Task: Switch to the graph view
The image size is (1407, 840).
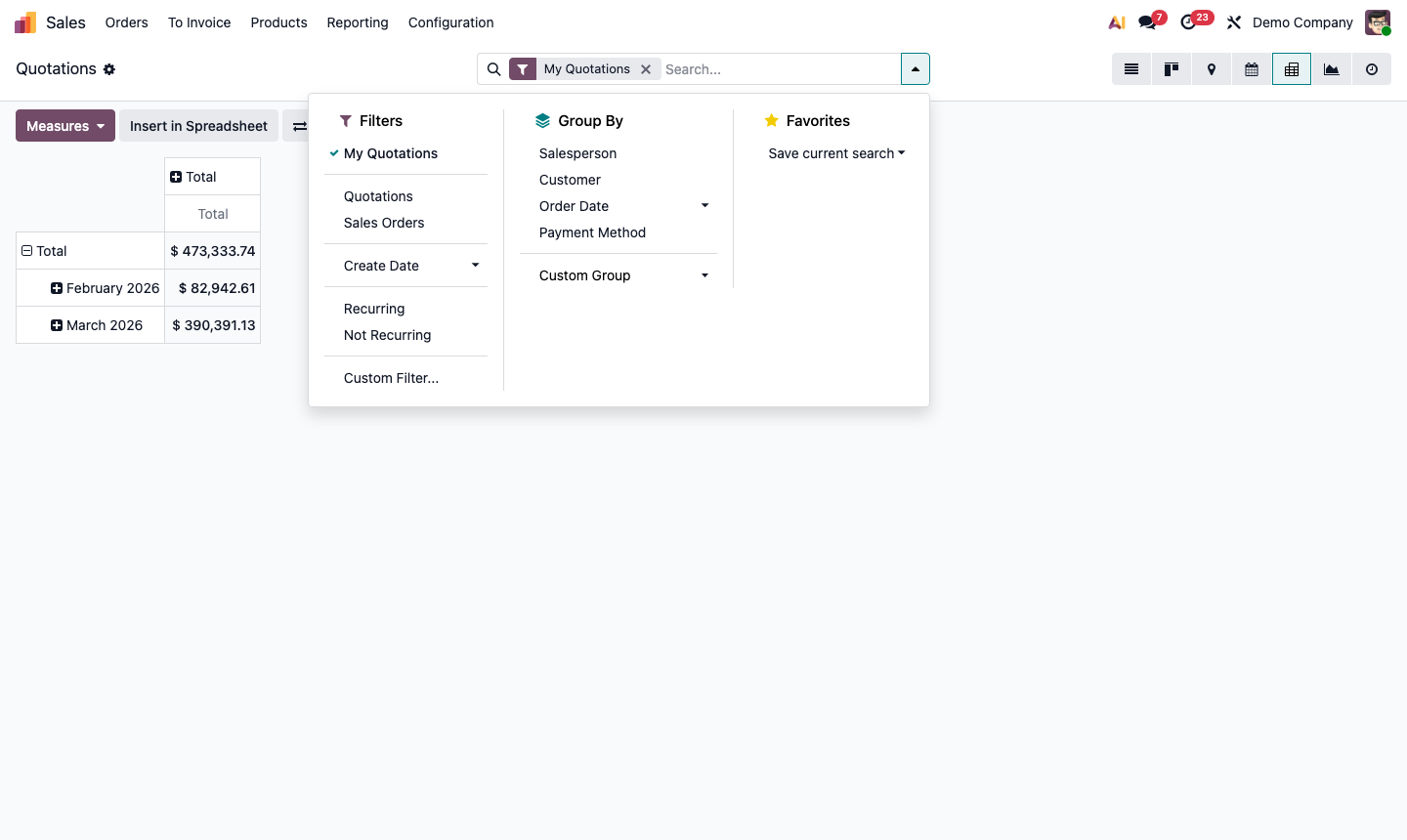Action: (1331, 68)
